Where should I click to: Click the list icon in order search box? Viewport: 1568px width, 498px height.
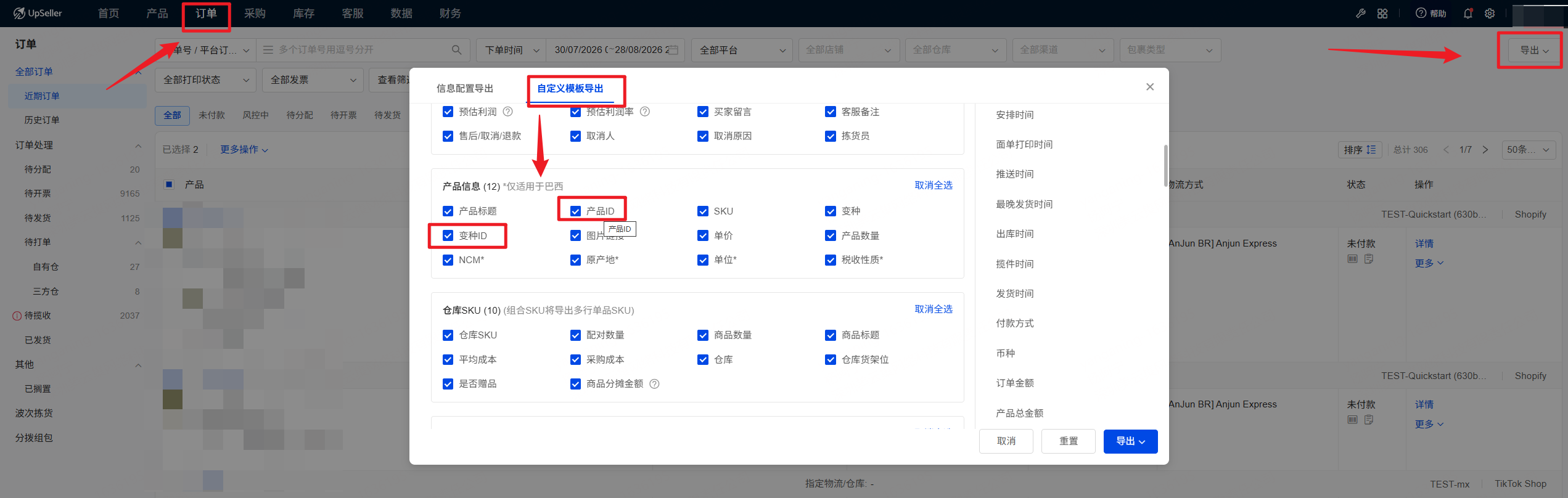(268, 49)
